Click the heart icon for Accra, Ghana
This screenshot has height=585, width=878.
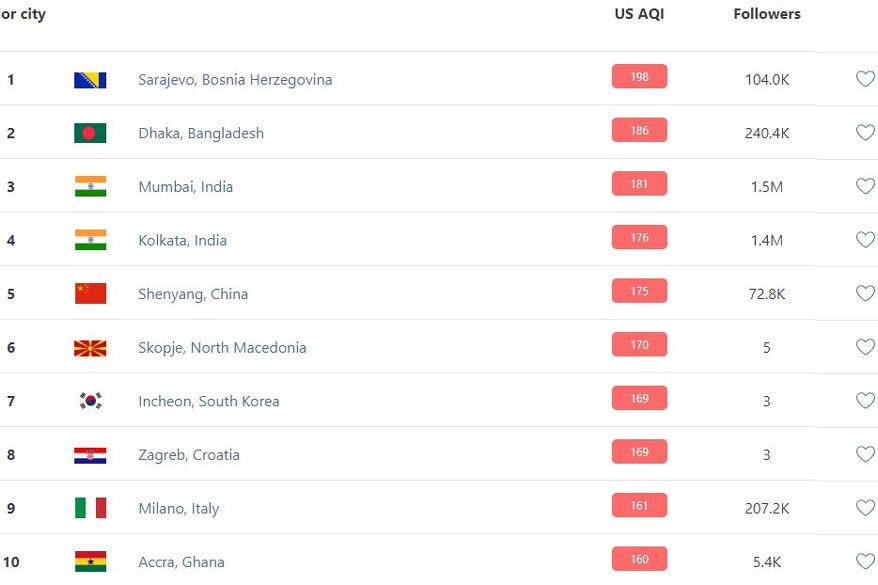tap(865, 561)
